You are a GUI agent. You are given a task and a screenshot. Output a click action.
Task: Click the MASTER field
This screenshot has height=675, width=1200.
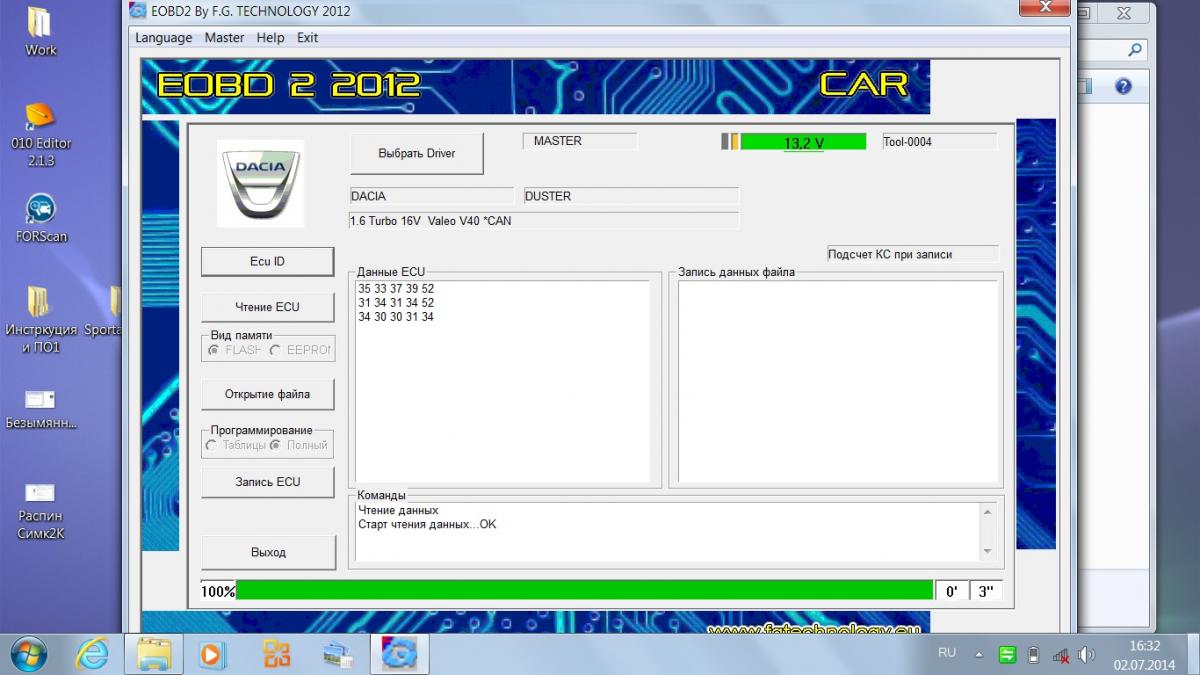point(579,141)
